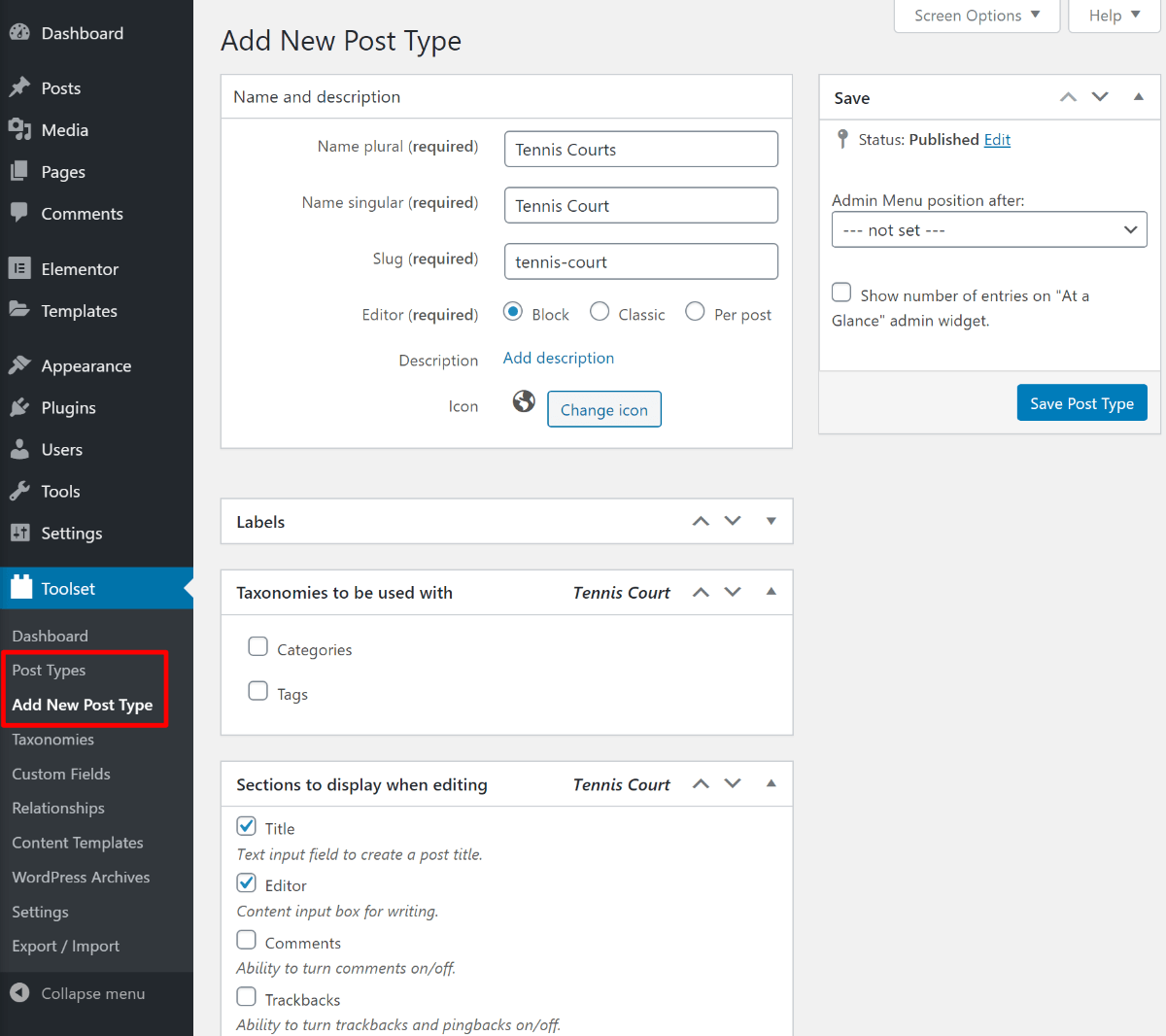This screenshot has width=1166, height=1036.
Task: Click the Slug text input field
Action: click(x=641, y=261)
